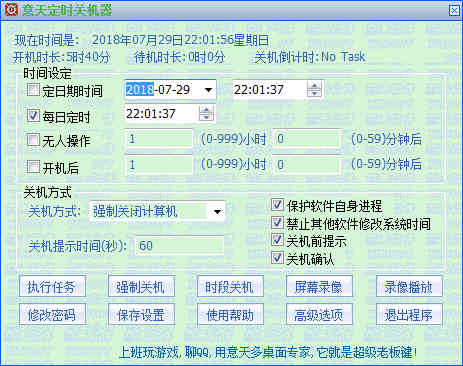Increase the 定日期时间 time using up arrow

(x=314, y=85)
